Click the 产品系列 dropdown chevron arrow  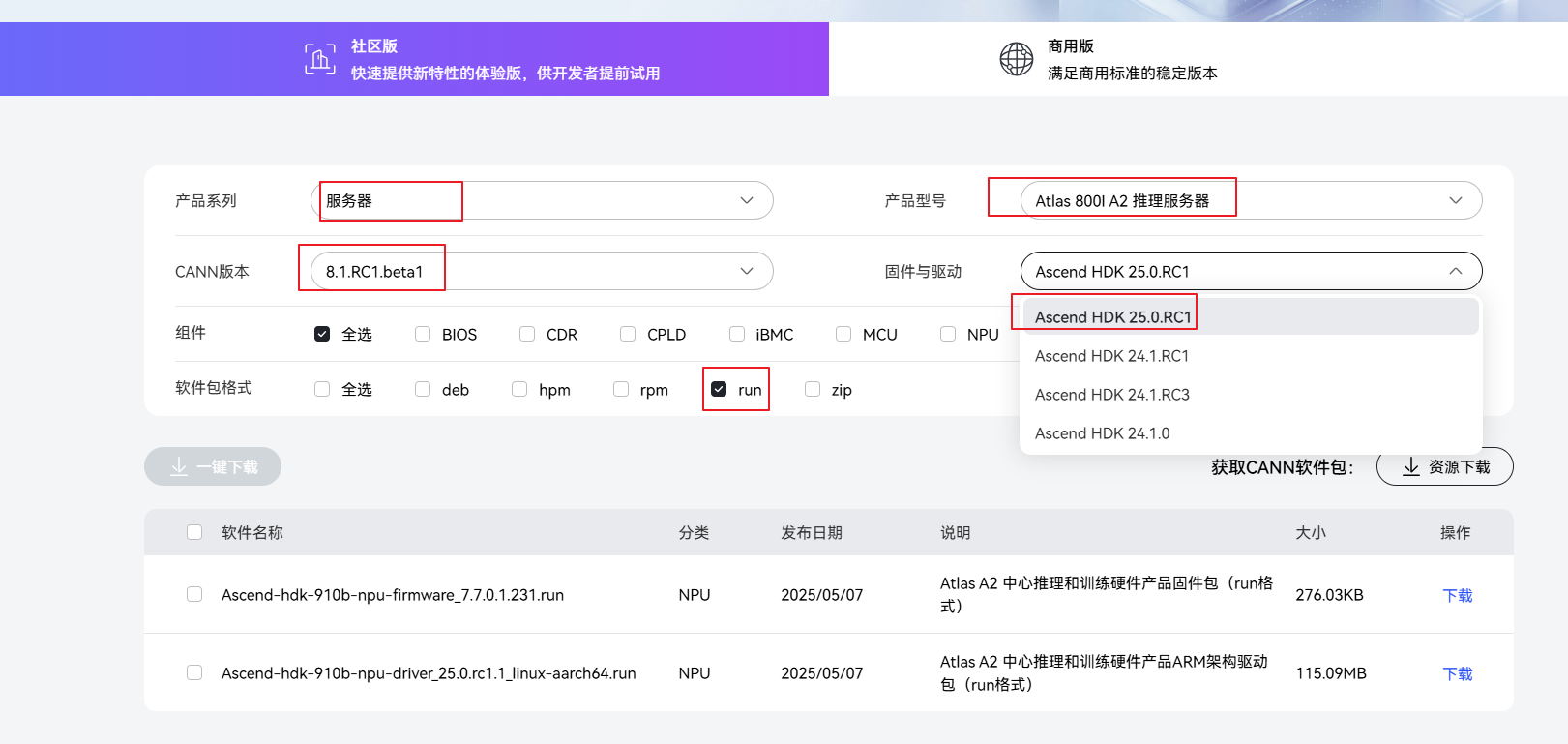click(x=747, y=200)
